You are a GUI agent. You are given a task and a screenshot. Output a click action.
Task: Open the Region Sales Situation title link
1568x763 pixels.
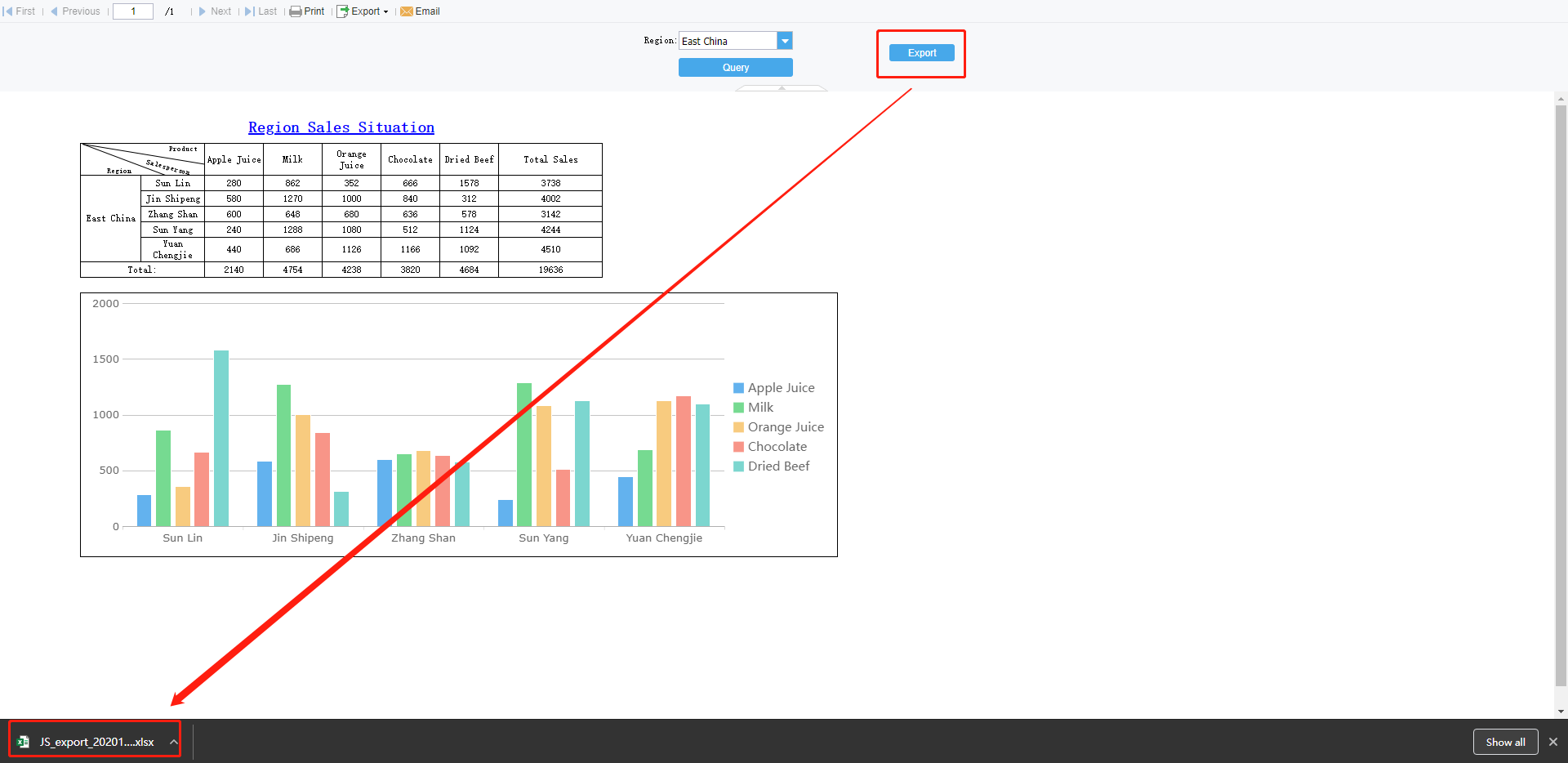click(x=341, y=127)
